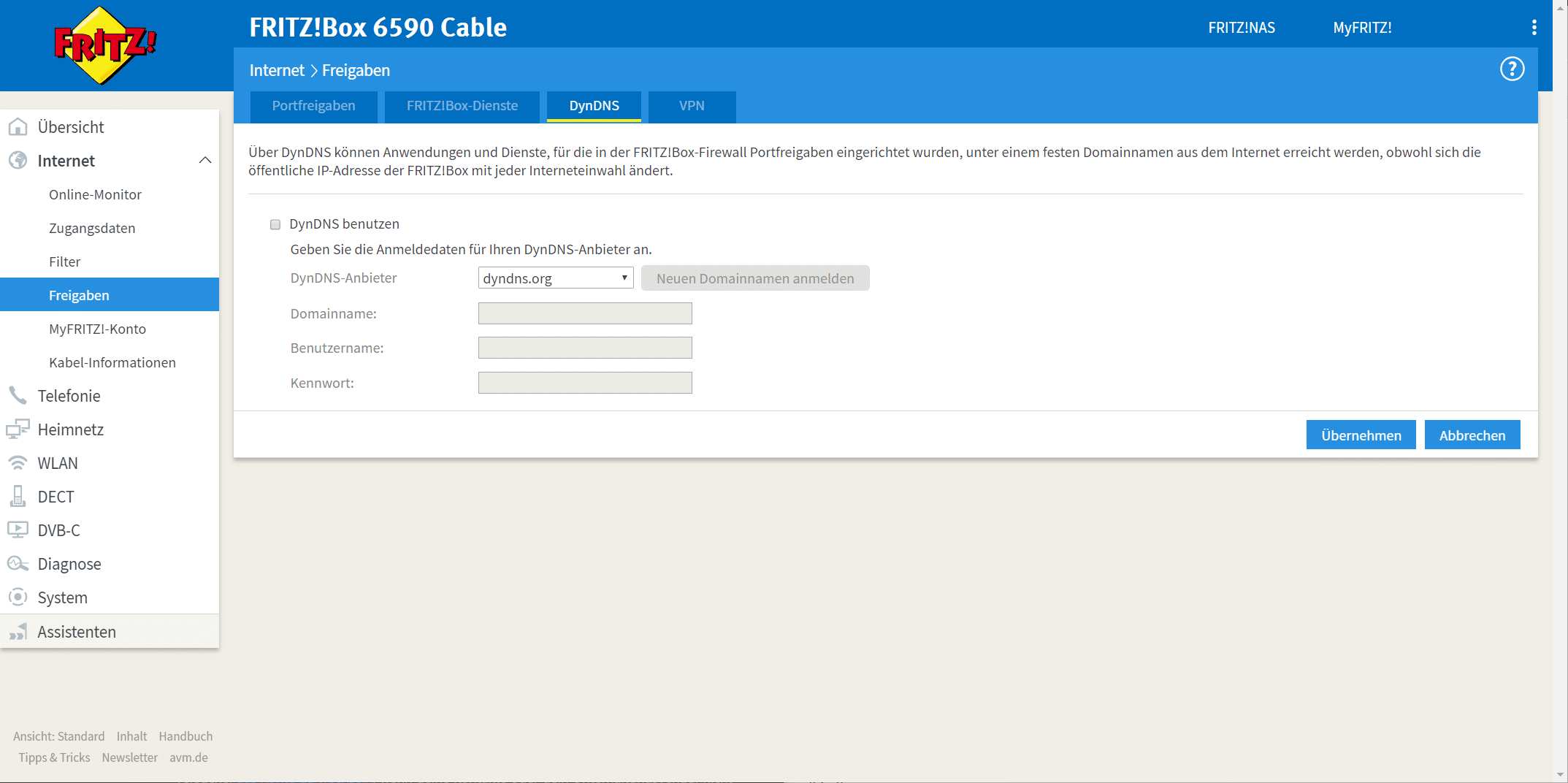This screenshot has width=1568, height=783.
Task: Open the FRITZ!Box-Dienste tab
Action: 462,106
